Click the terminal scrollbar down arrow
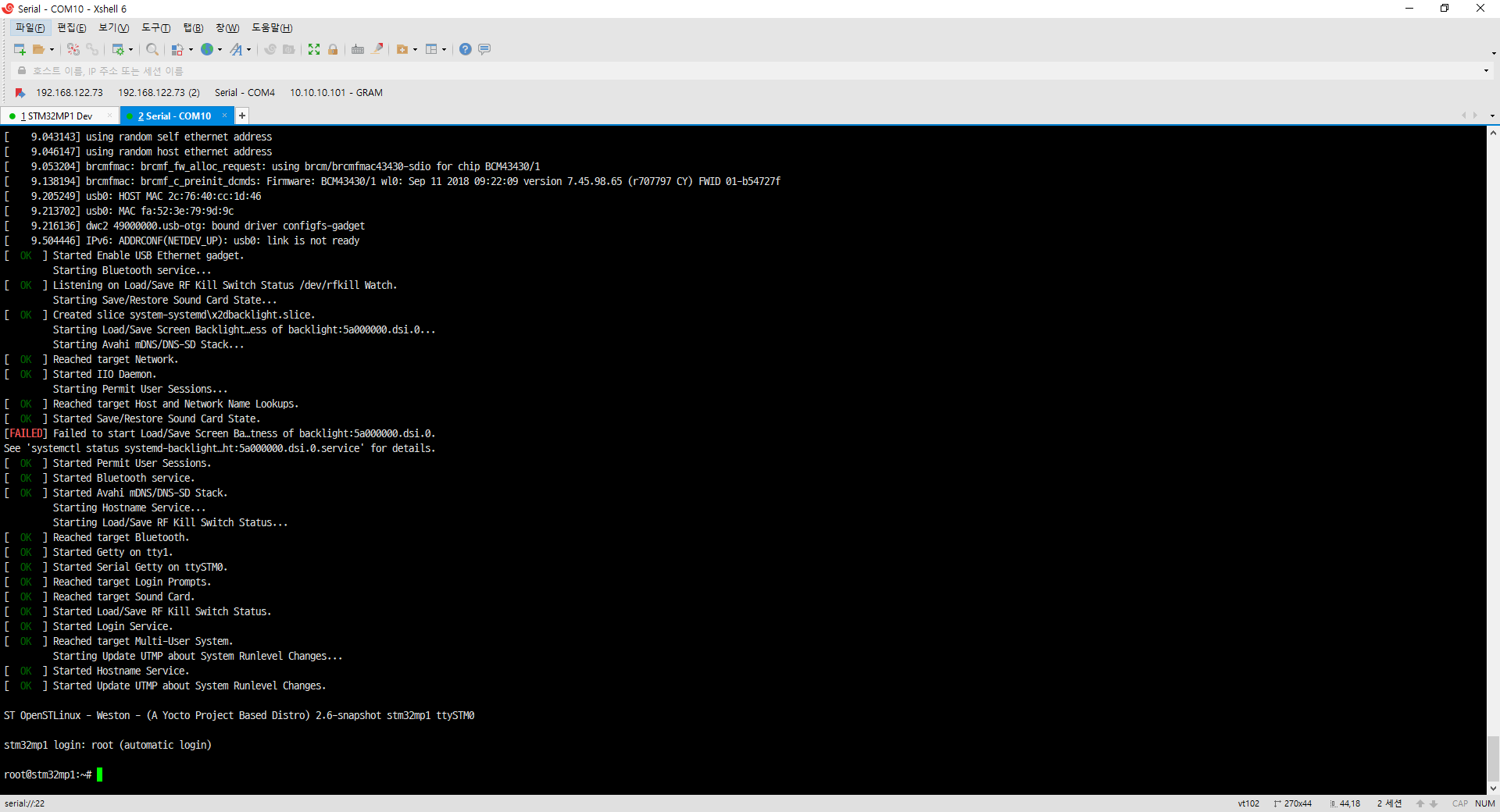 [x=1493, y=789]
